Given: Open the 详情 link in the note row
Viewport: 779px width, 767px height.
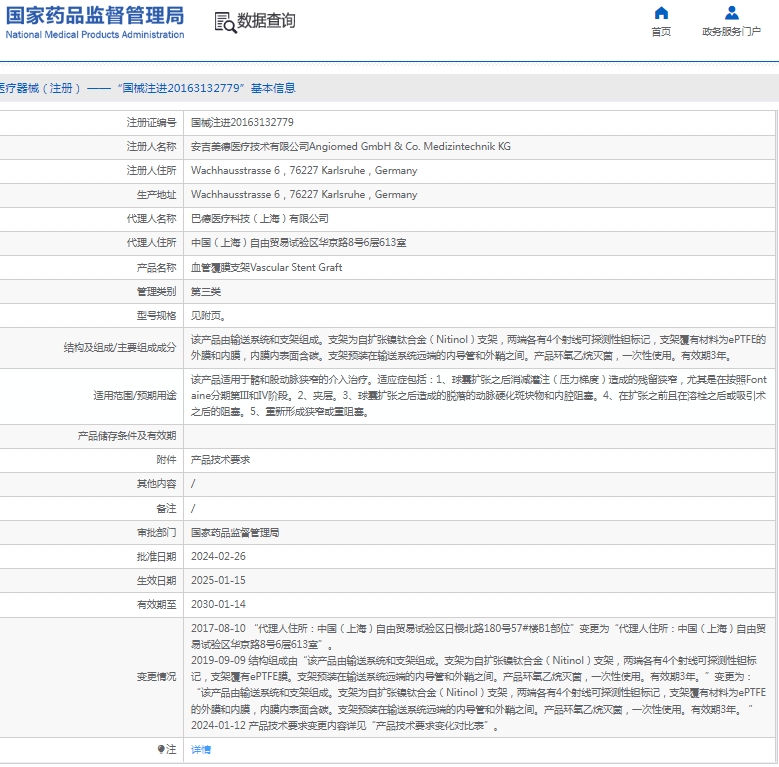Looking at the screenshot, I should 201,749.
